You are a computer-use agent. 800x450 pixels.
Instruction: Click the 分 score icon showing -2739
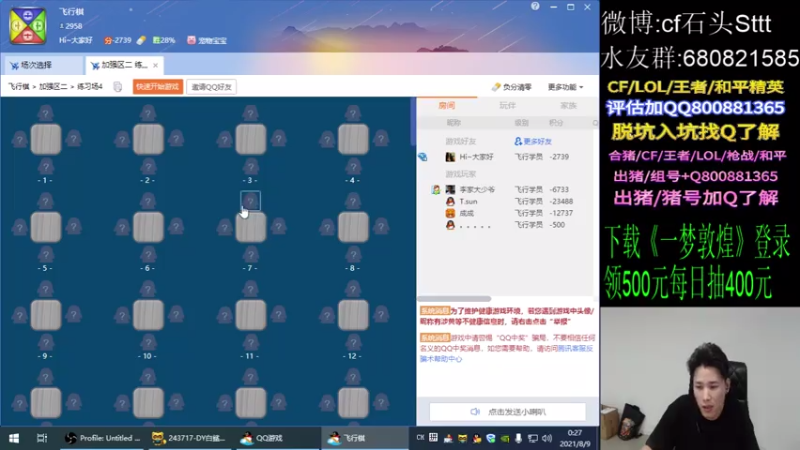click(108, 40)
